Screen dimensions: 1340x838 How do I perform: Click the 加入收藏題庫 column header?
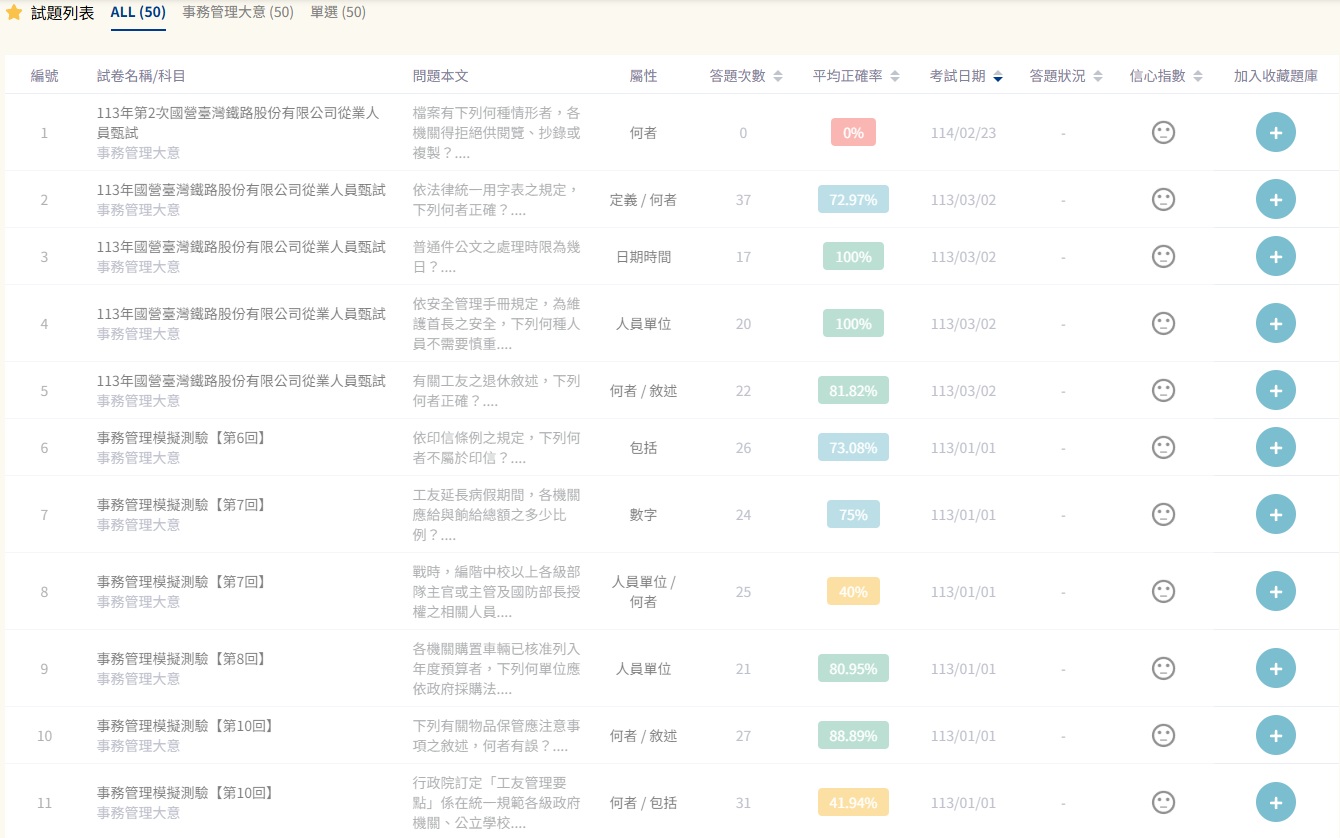pos(1275,76)
